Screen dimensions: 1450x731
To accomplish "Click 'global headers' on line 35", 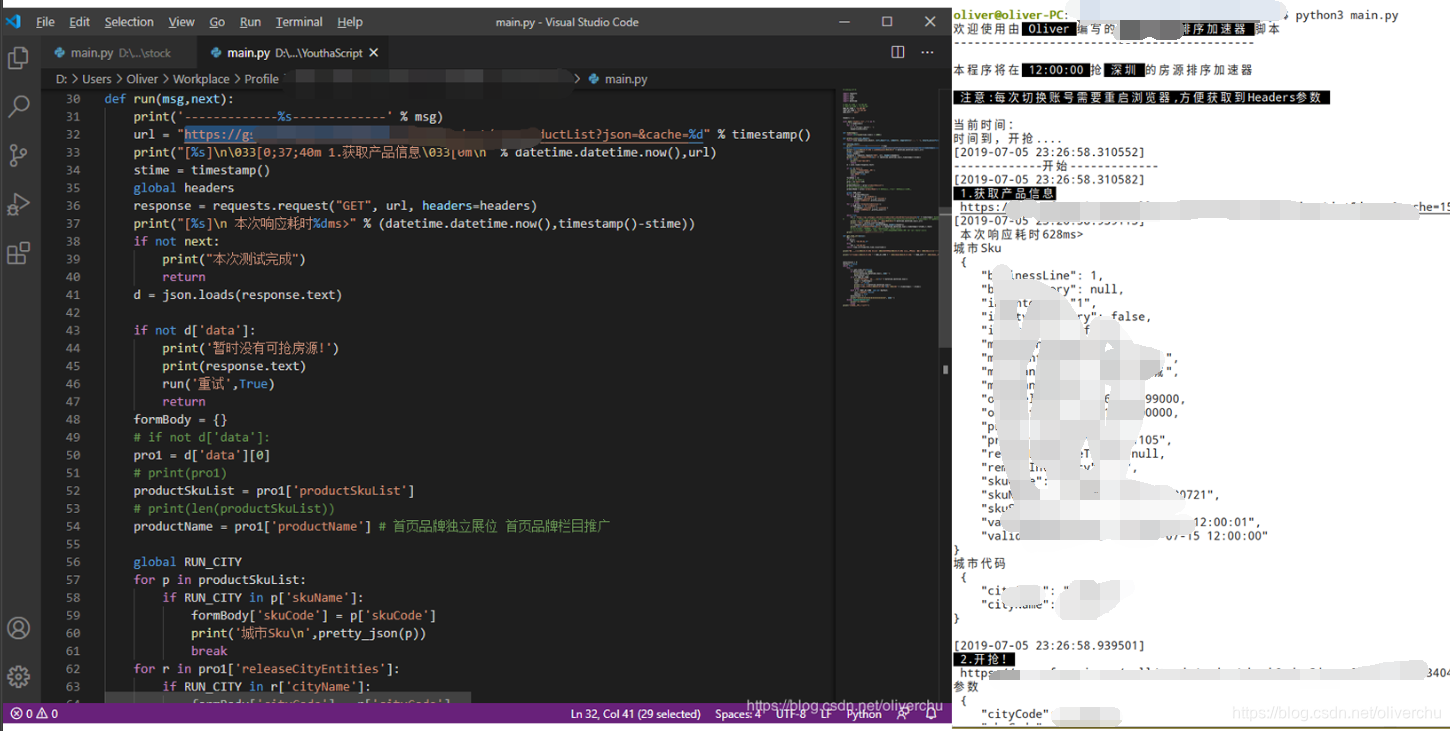I will 184,188.
